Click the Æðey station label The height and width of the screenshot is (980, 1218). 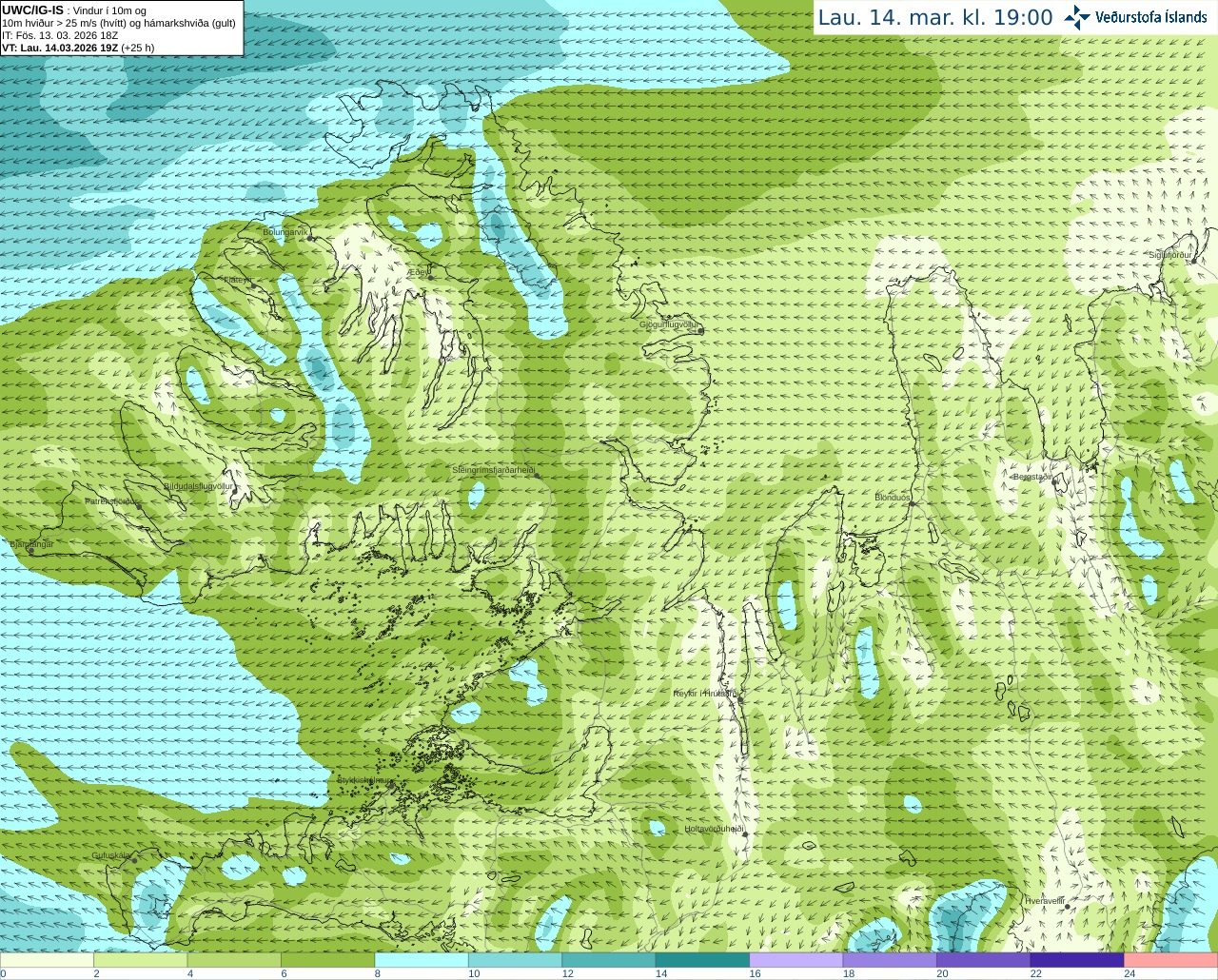[419, 272]
